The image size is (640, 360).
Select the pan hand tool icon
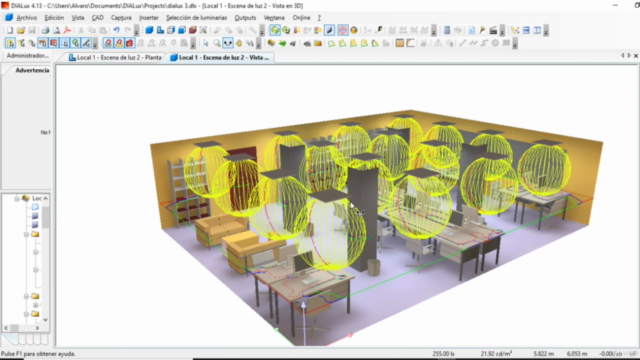pos(239,43)
